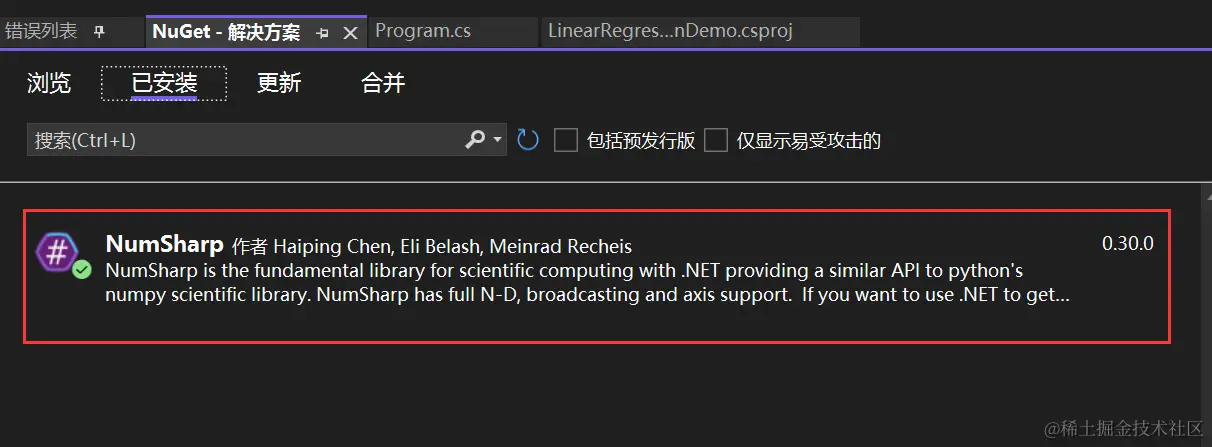
Task: Tick the 仅显示易受攻击的 checkbox
Action: (715, 140)
